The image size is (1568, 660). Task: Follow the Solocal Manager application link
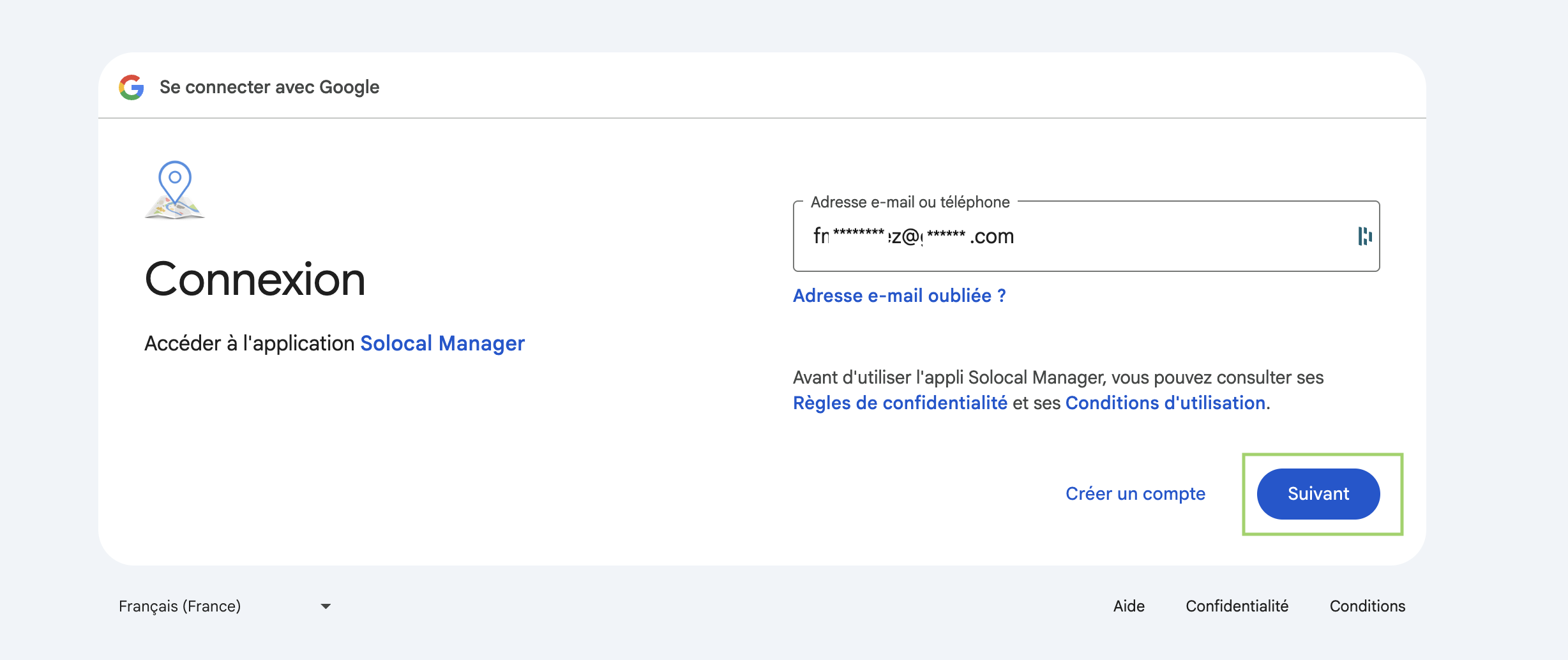click(442, 343)
